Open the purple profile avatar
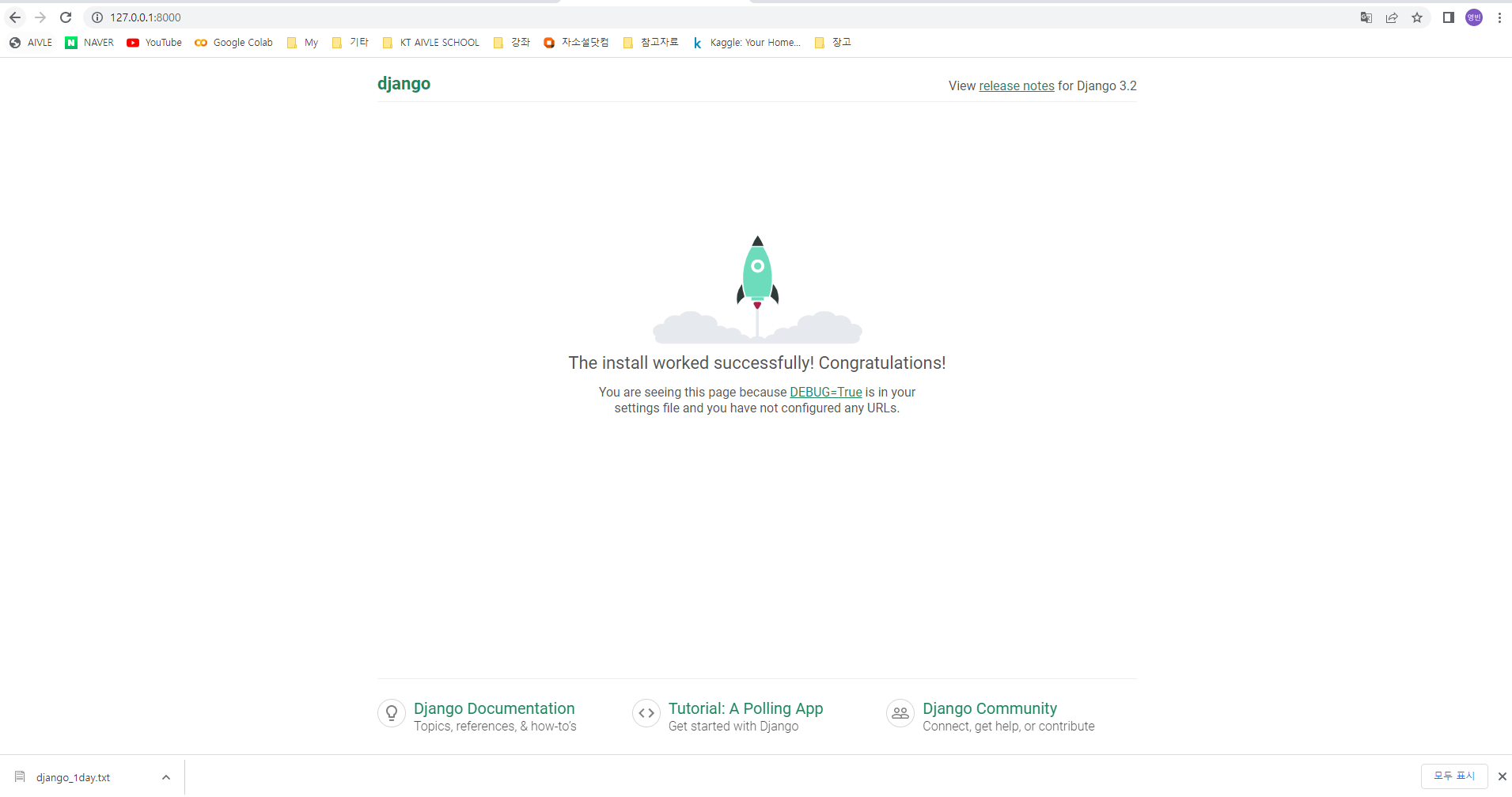The height and width of the screenshot is (797, 1512). [x=1474, y=17]
